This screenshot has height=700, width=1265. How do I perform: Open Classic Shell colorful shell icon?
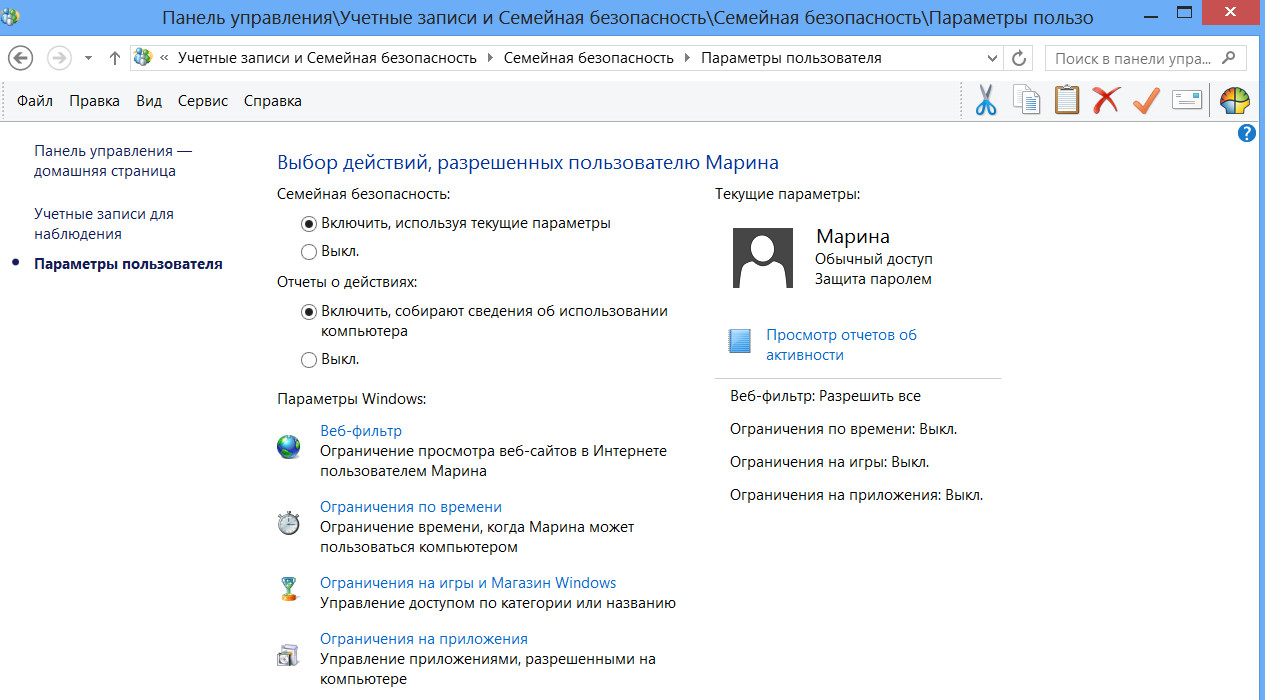1235,101
